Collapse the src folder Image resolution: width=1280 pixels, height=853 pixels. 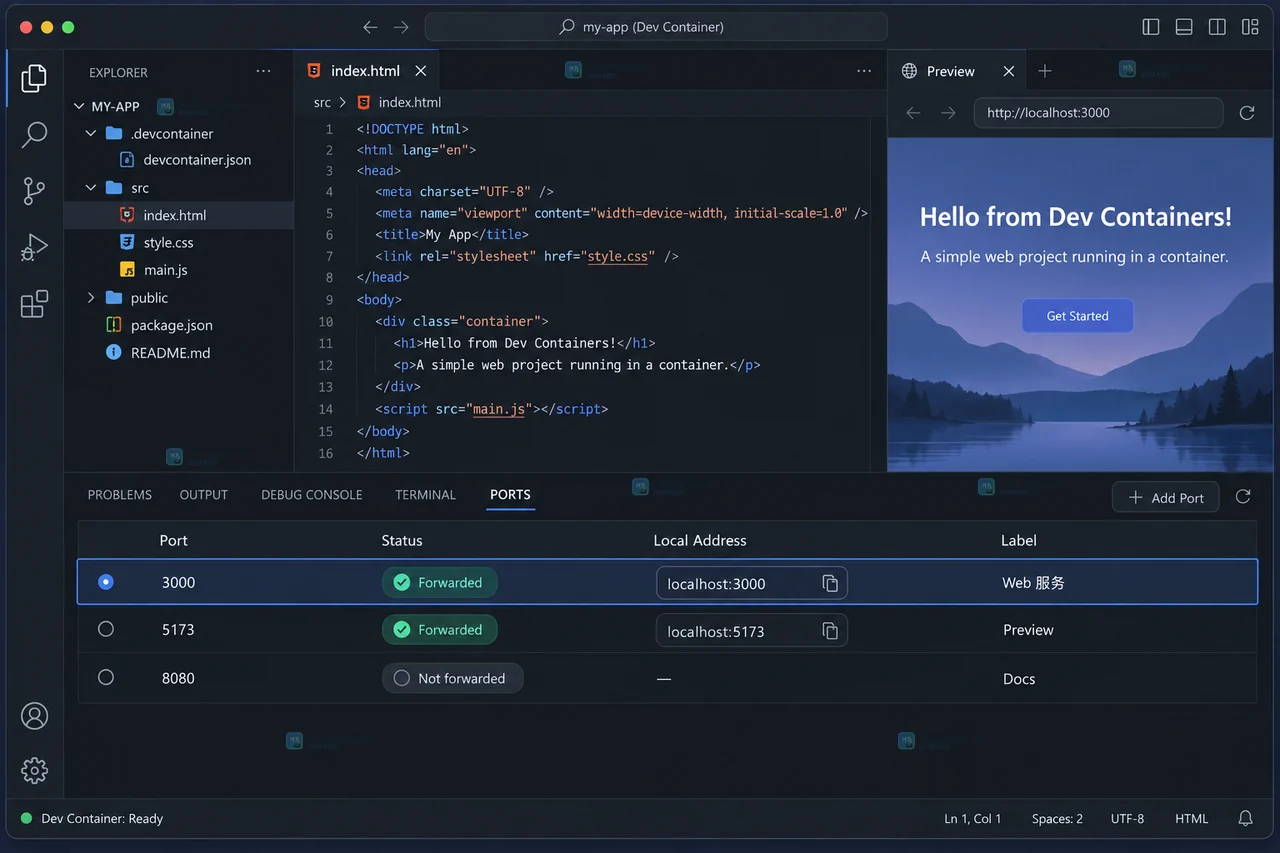point(91,188)
